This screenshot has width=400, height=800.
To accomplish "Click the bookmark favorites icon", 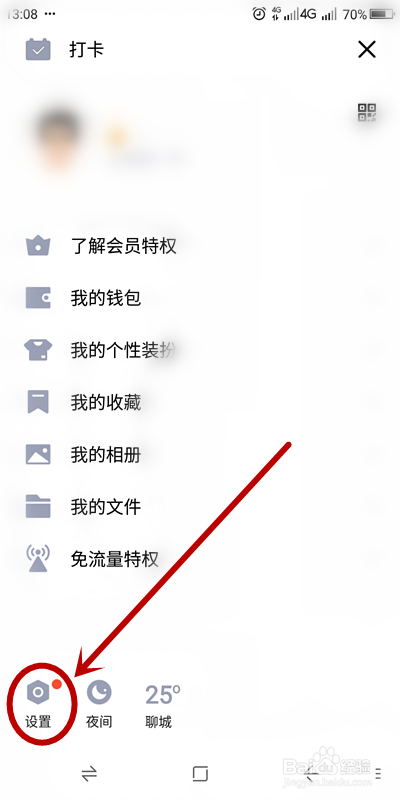I will tap(38, 402).
